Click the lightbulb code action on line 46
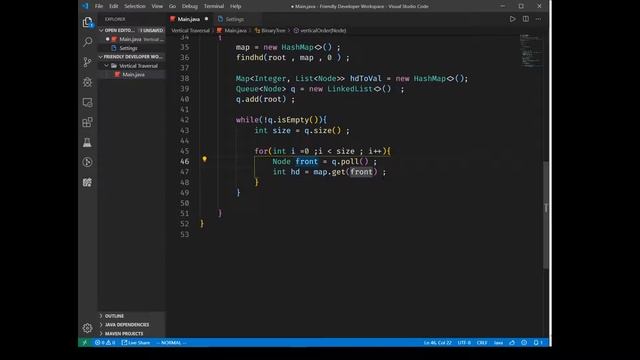Screen dimensions: 640x360 point(204,159)
